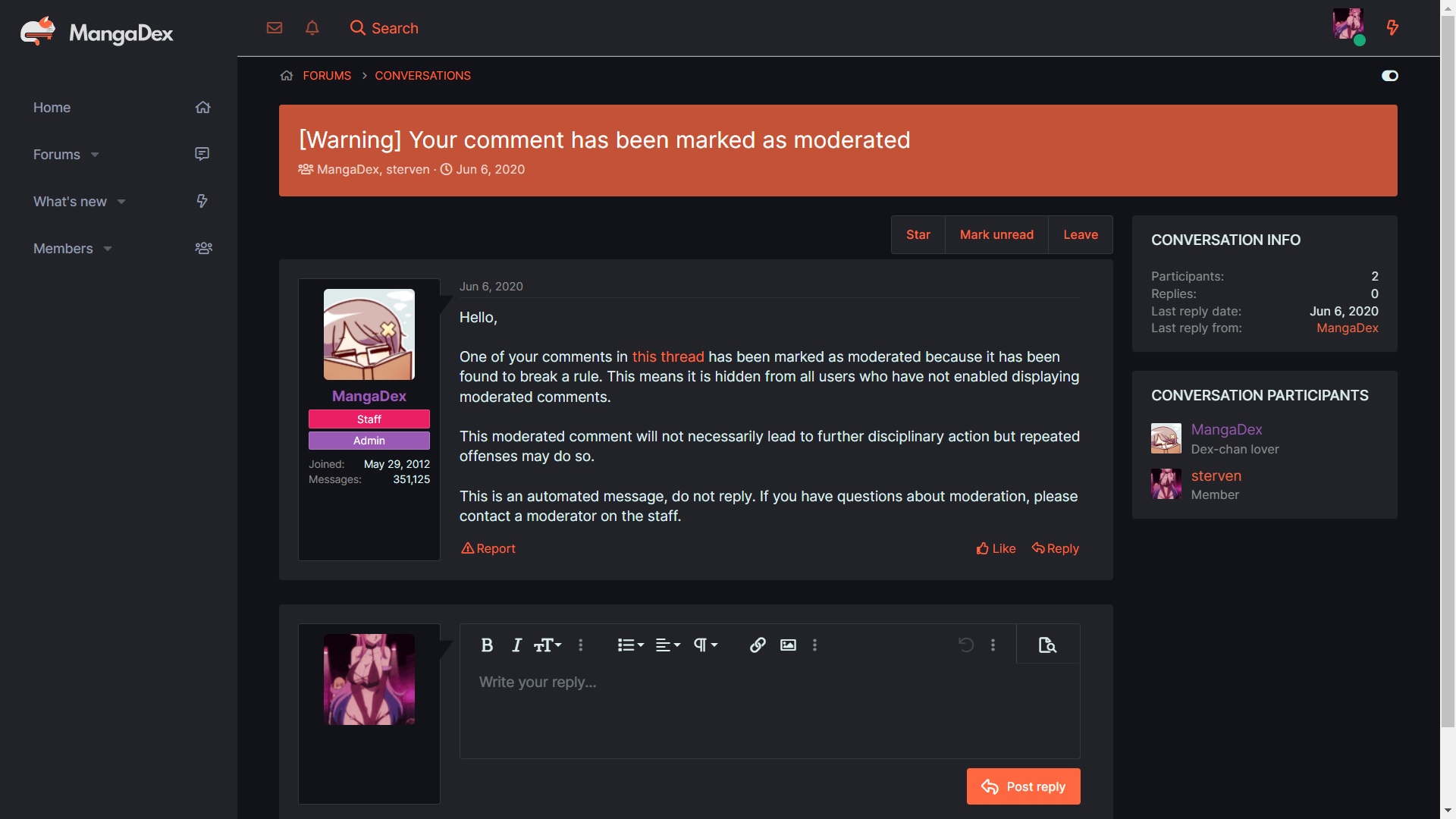This screenshot has height=819, width=1456.
Task: Click the breadcrumb home icon
Action: 287,76
